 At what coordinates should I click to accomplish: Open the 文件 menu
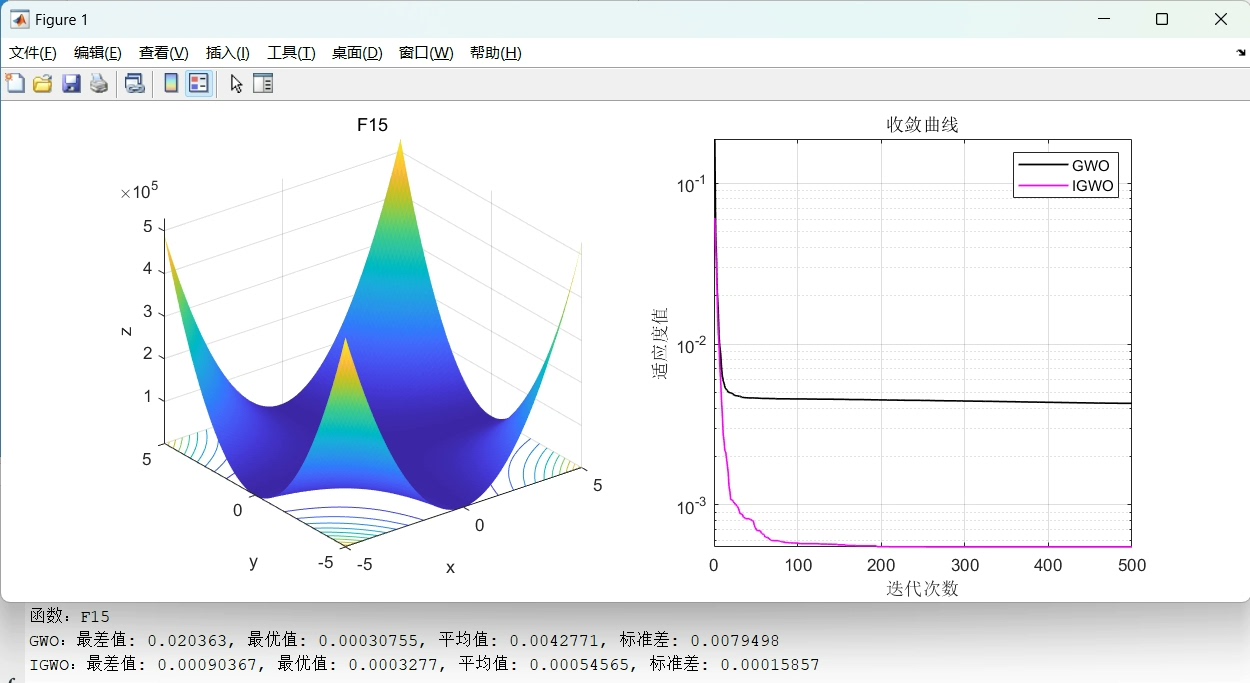click(x=31, y=53)
